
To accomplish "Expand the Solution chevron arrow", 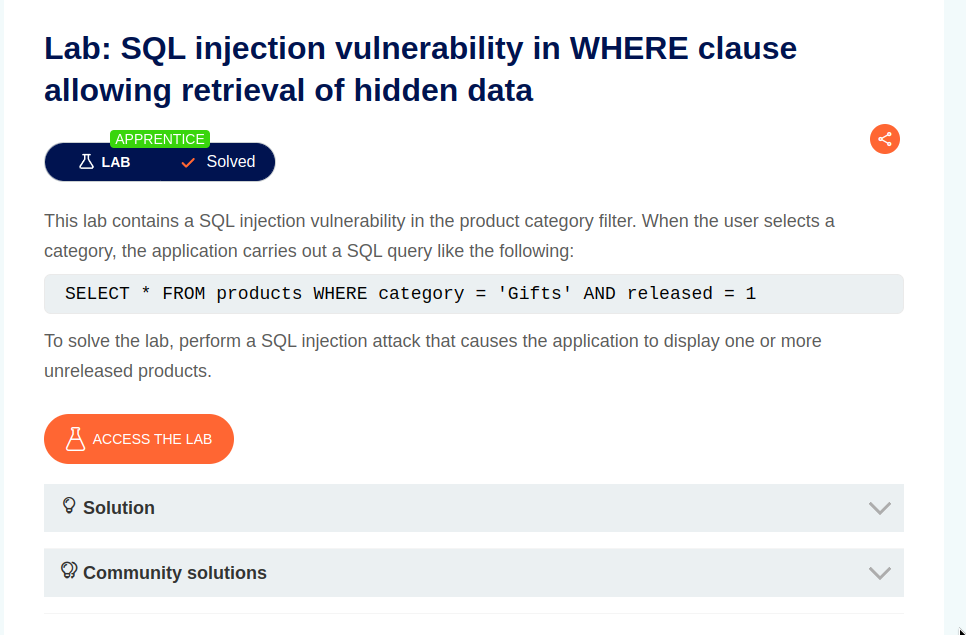I will [880, 508].
